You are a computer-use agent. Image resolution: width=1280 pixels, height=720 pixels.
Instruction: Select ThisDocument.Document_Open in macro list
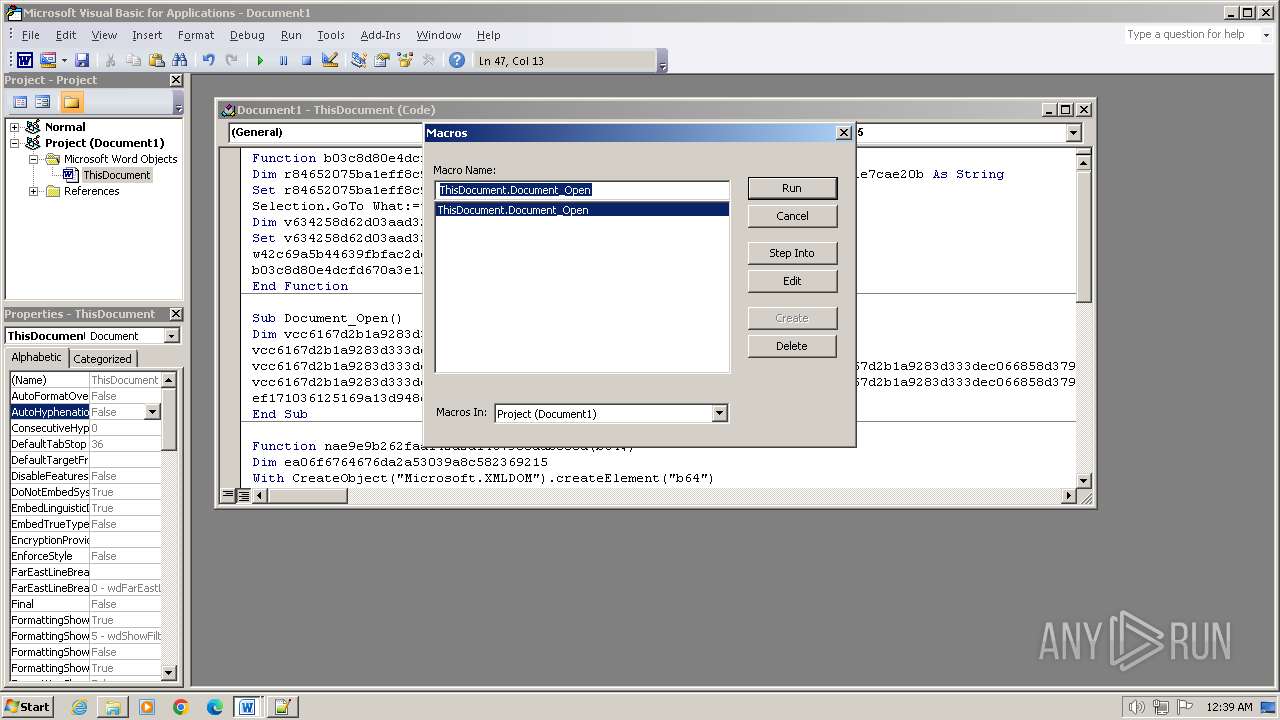click(582, 210)
